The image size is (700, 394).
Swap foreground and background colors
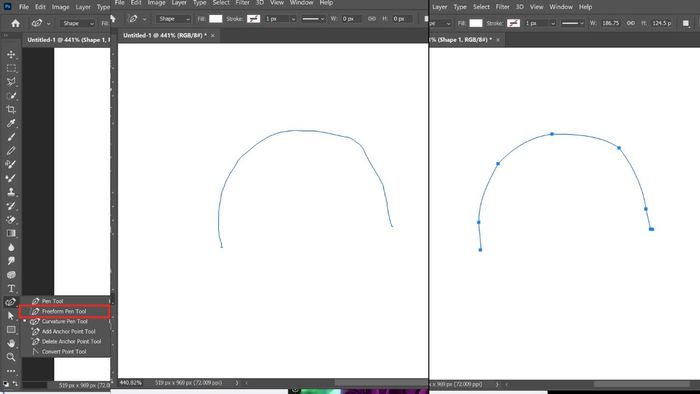15,383
